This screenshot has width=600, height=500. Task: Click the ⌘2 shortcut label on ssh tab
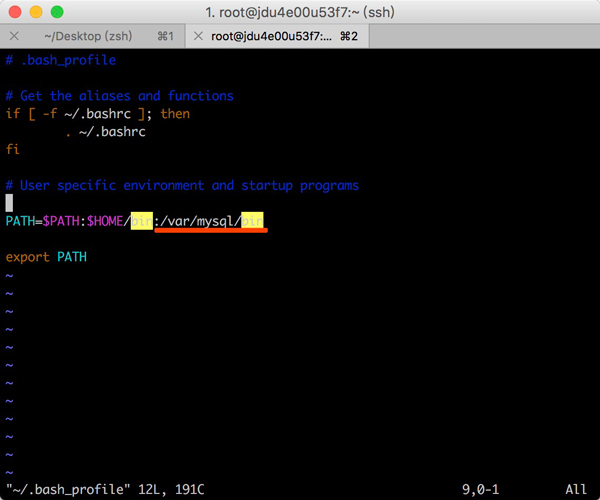(349, 36)
